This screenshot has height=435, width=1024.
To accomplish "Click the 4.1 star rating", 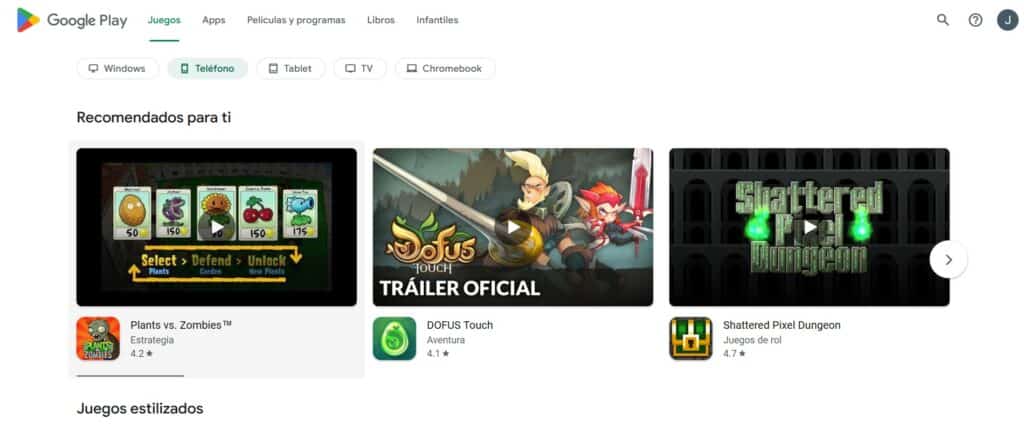I will click(x=438, y=353).
